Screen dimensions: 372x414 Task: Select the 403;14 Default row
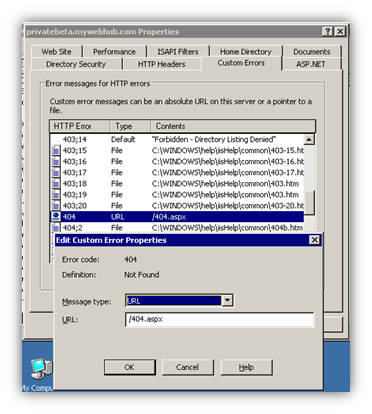point(177,139)
